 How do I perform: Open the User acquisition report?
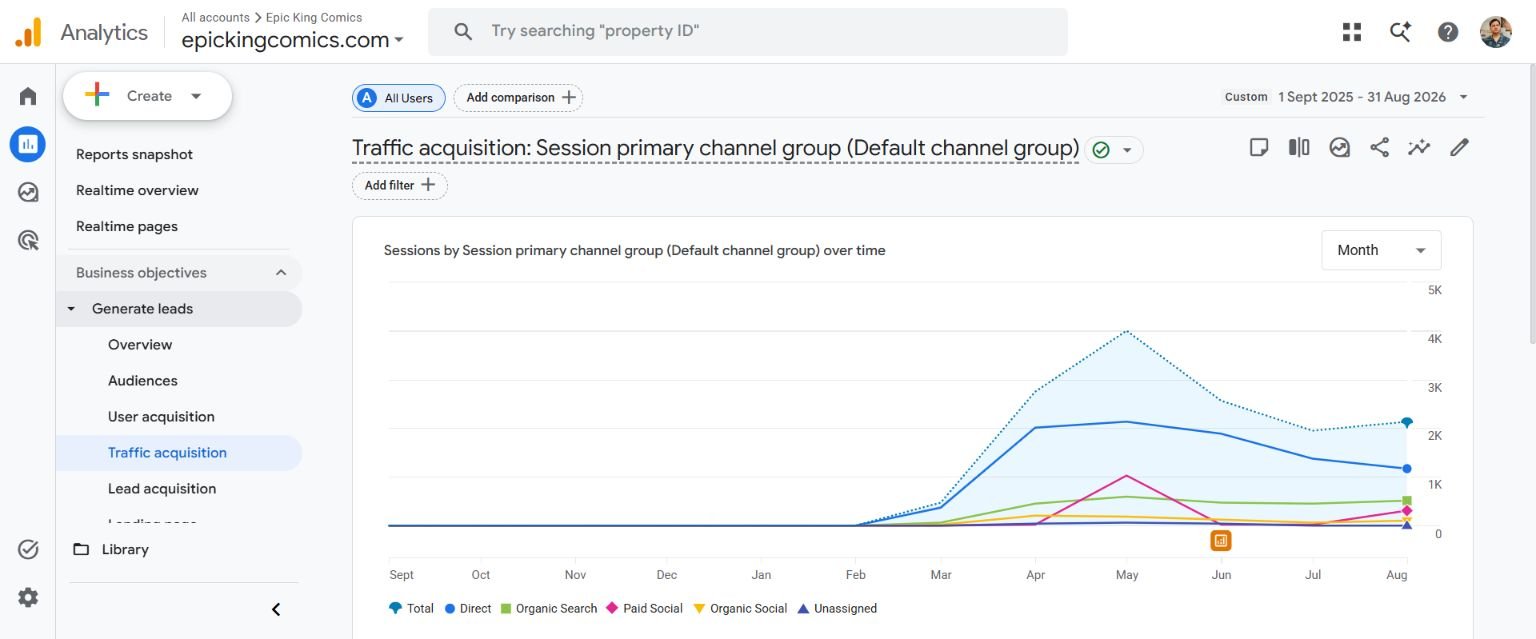tap(161, 416)
